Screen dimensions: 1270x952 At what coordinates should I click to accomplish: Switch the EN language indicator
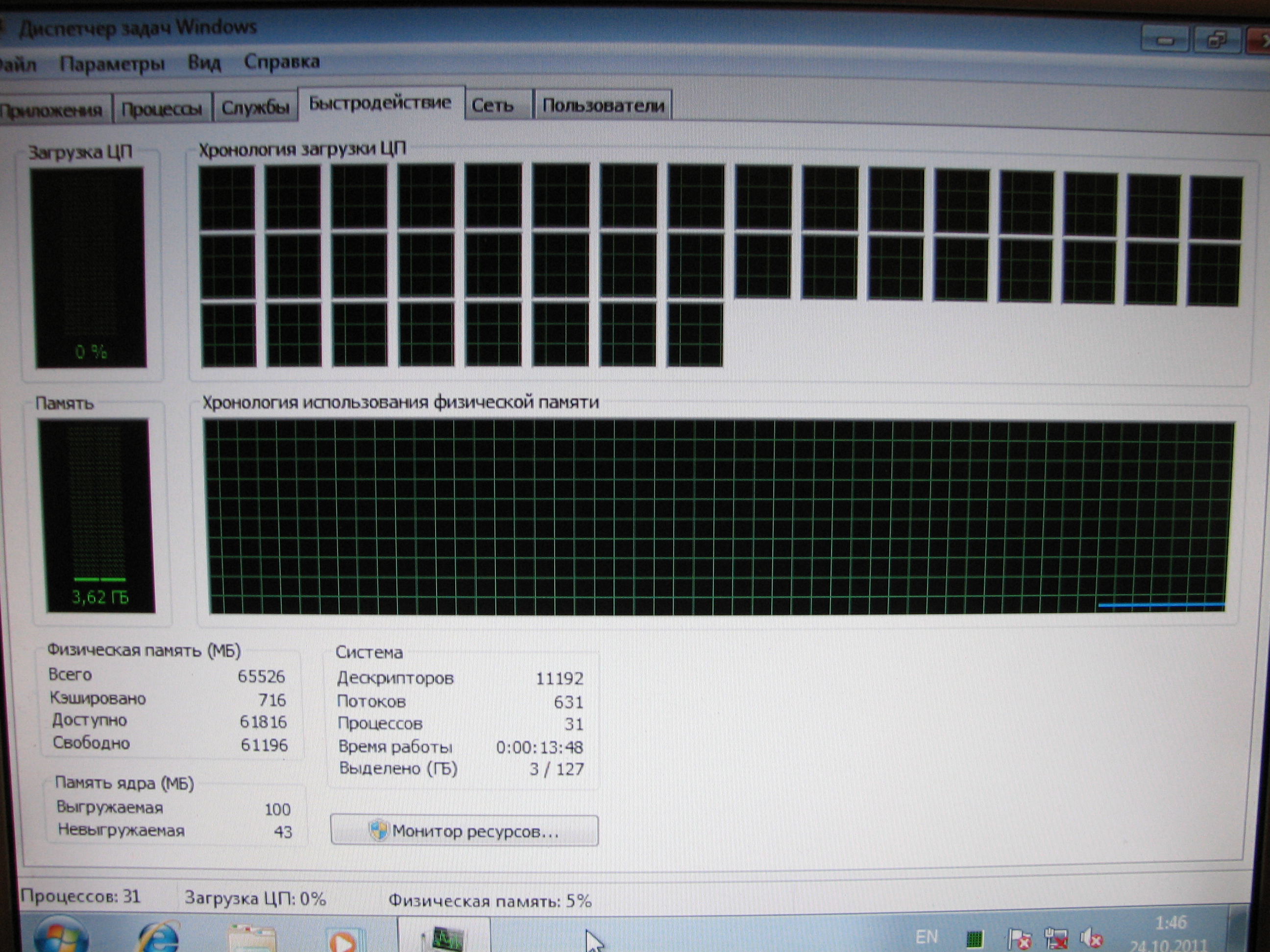927,936
